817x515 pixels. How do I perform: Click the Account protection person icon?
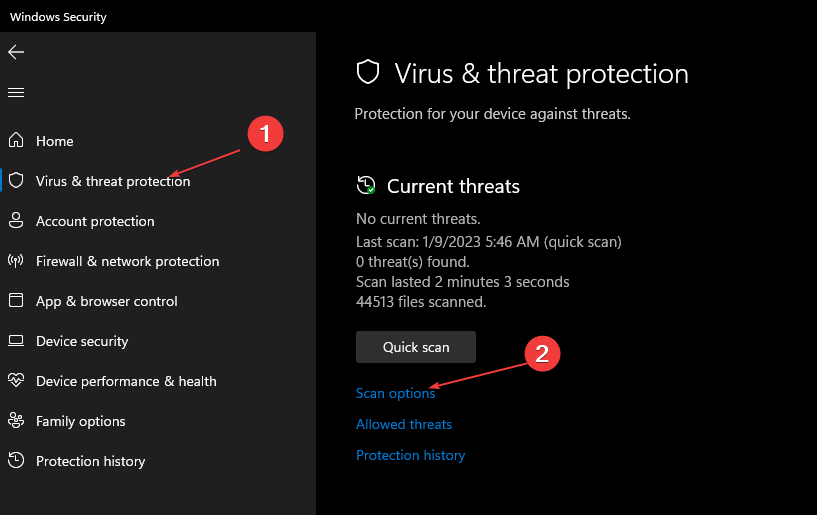[x=16, y=220]
